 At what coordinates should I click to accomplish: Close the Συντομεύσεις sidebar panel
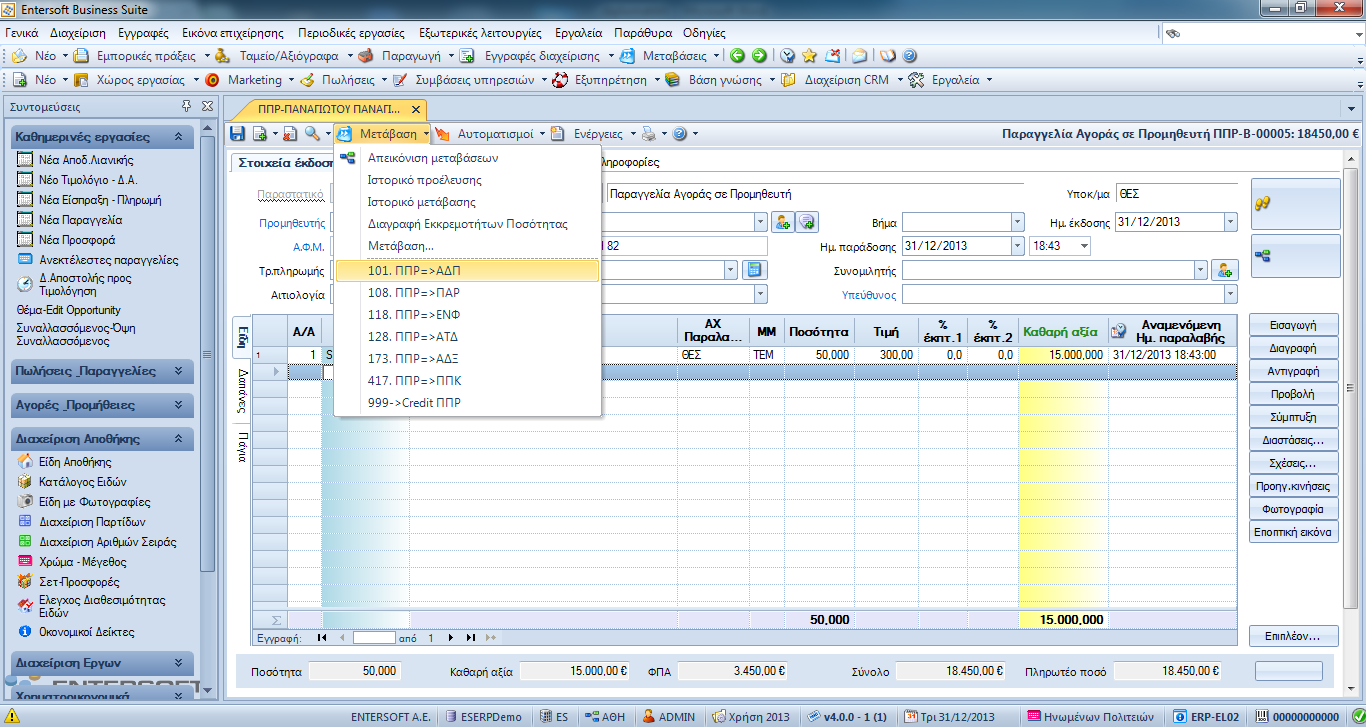pyautogui.click(x=207, y=106)
